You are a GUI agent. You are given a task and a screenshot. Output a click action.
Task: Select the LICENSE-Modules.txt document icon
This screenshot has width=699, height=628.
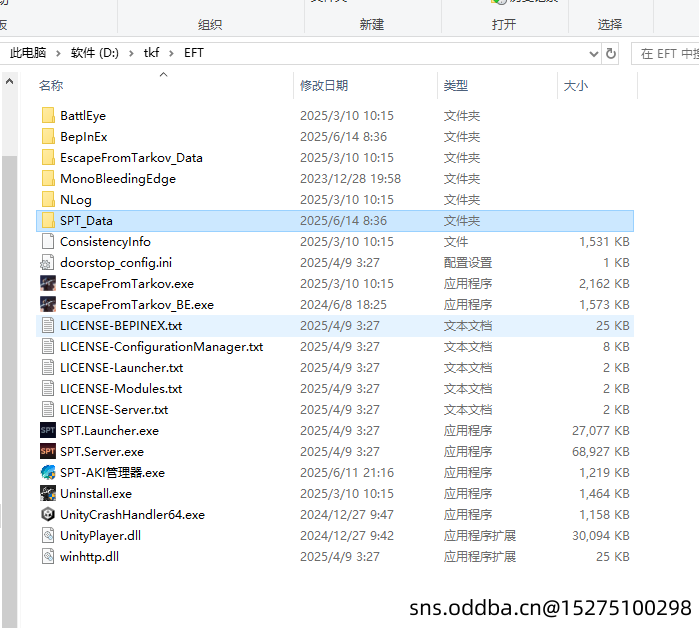point(48,388)
